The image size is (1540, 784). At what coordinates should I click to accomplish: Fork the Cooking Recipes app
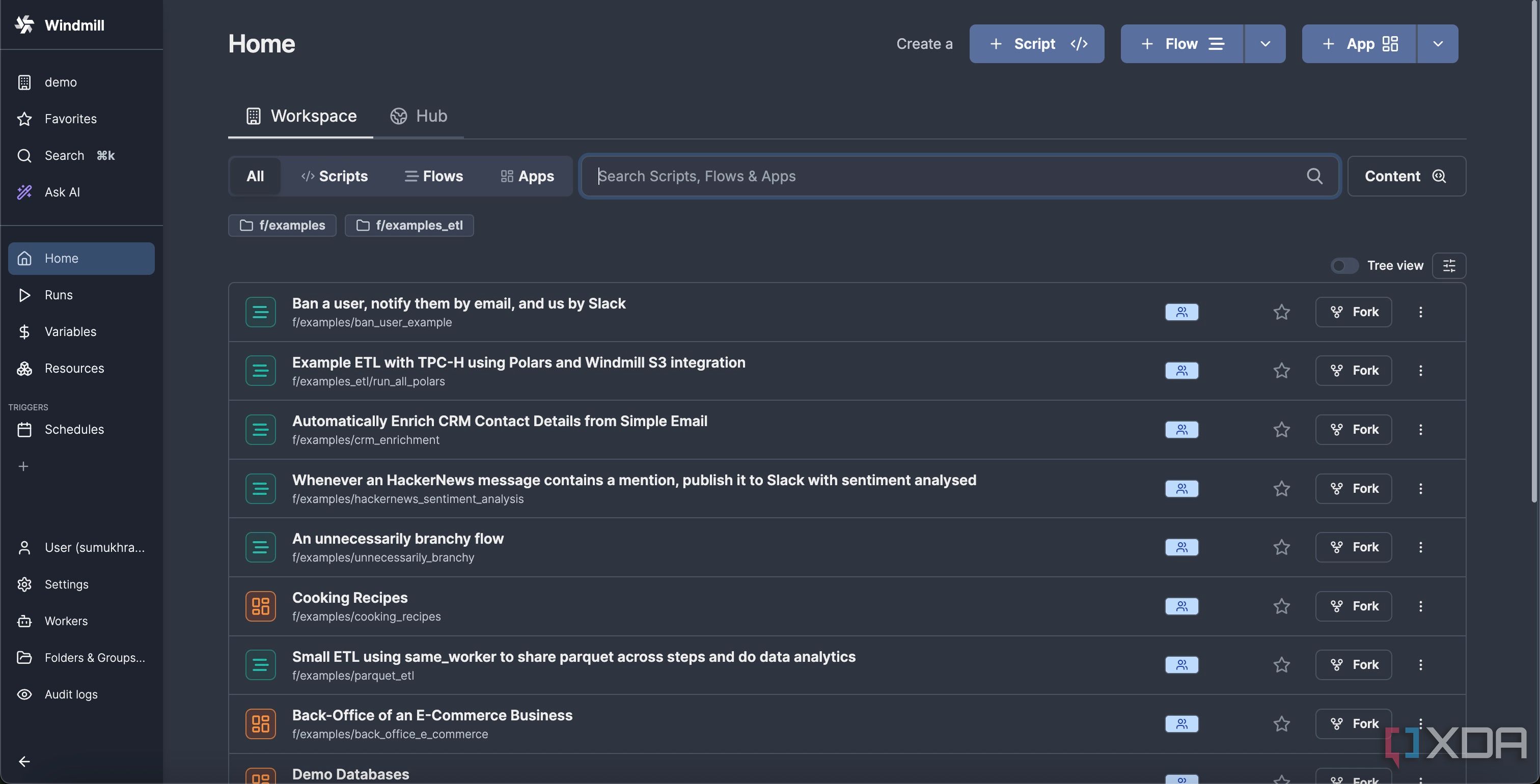[1354, 606]
